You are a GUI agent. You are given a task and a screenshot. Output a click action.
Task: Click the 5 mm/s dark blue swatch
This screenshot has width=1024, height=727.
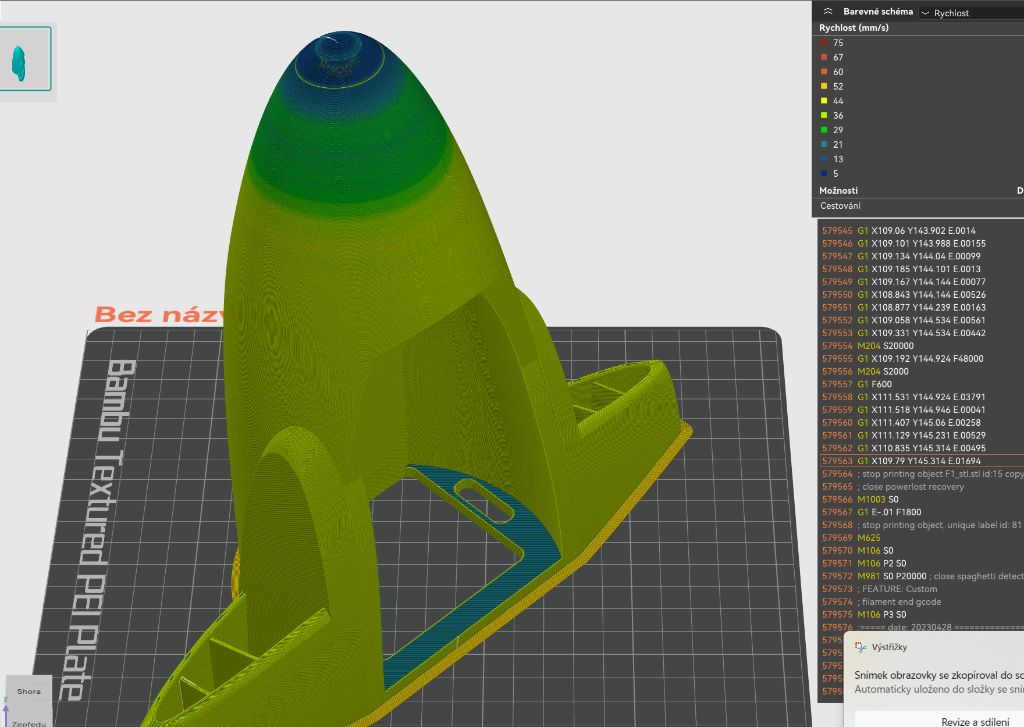pyautogui.click(x=824, y=174)
